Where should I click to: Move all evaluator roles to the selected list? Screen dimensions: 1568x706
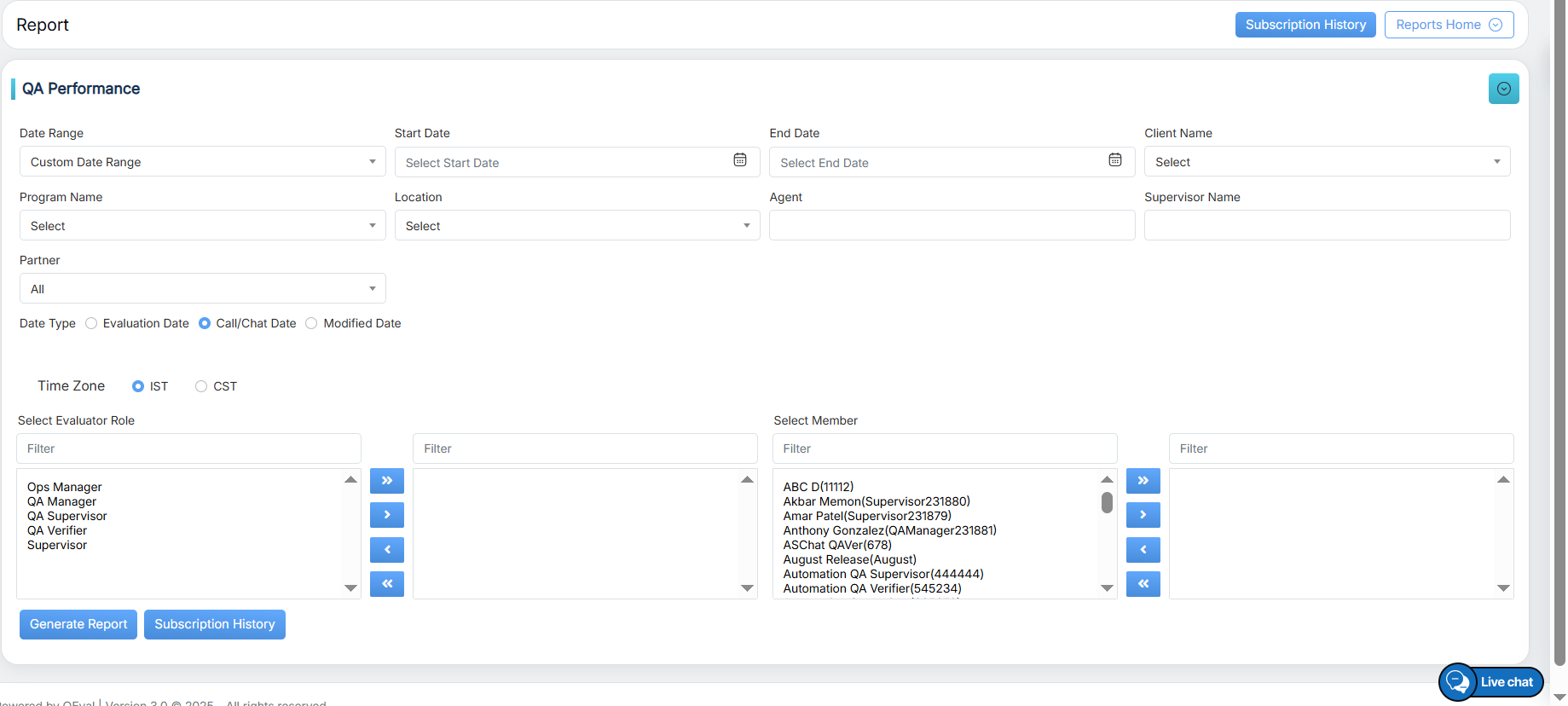[386, 481]
